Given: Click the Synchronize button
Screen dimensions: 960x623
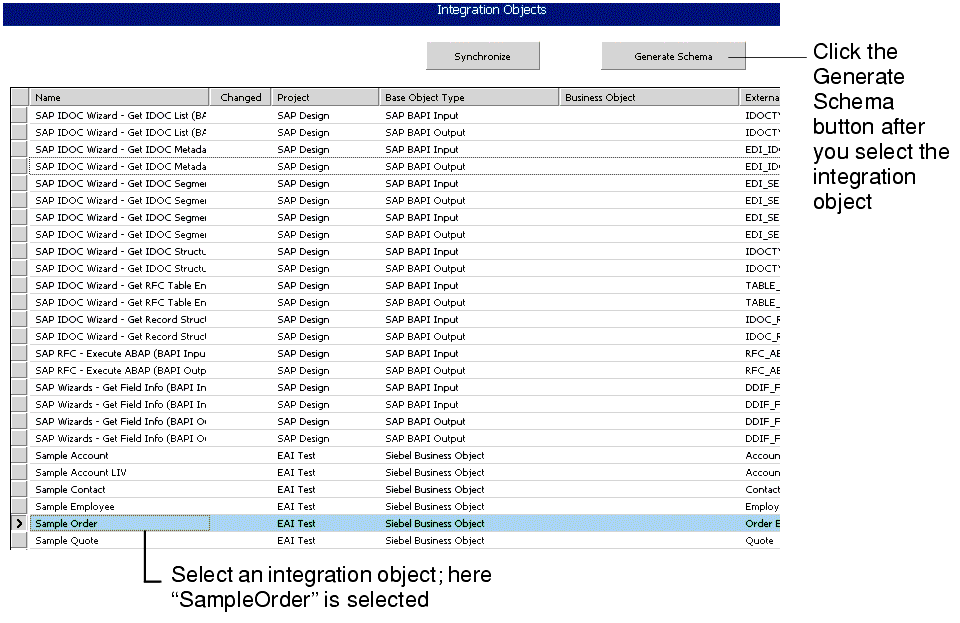Looking at the screenshot, I should tap(482, 56).
